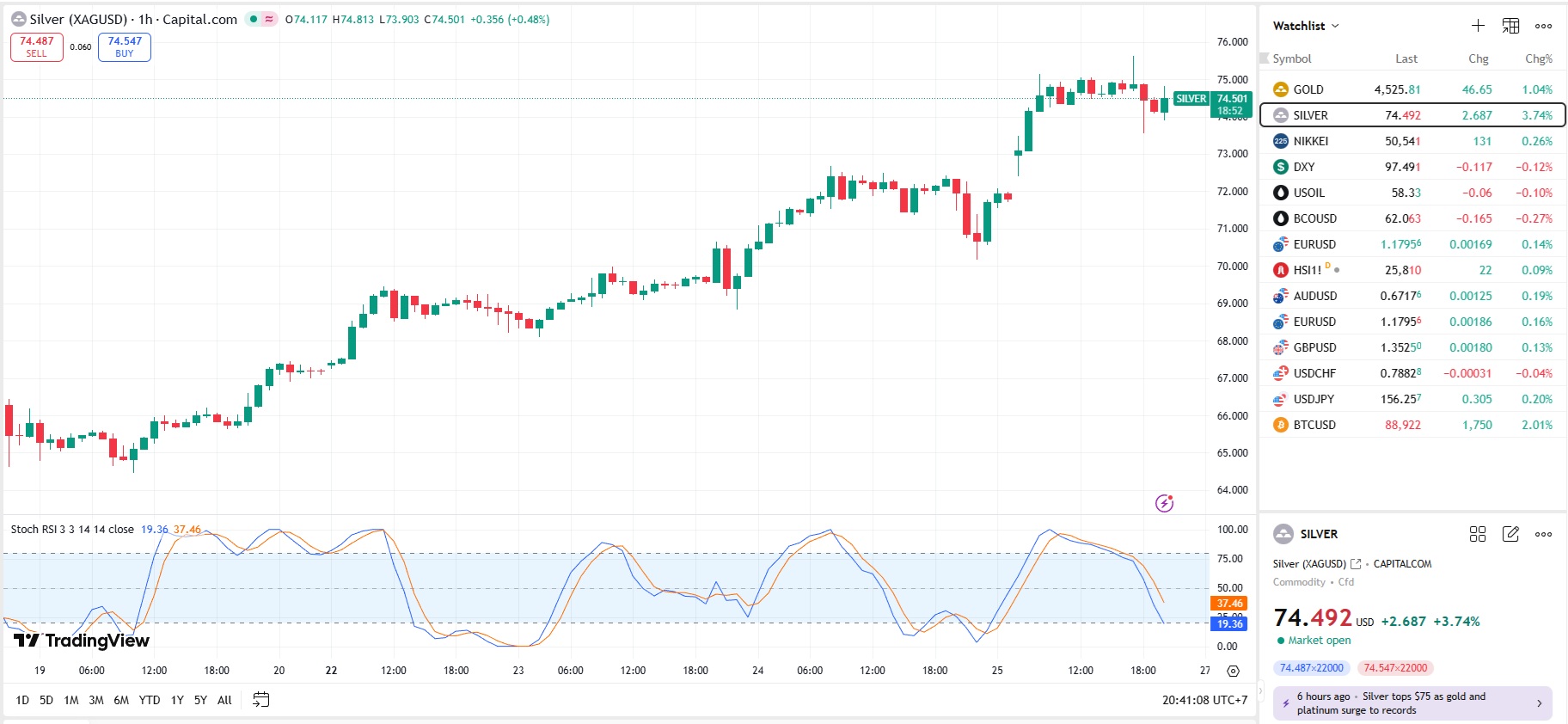Viewport: 1568px width, 724px height.
Task: Open chart settings hexagon icon near time axis
Action: click(x=1234, y=671)
